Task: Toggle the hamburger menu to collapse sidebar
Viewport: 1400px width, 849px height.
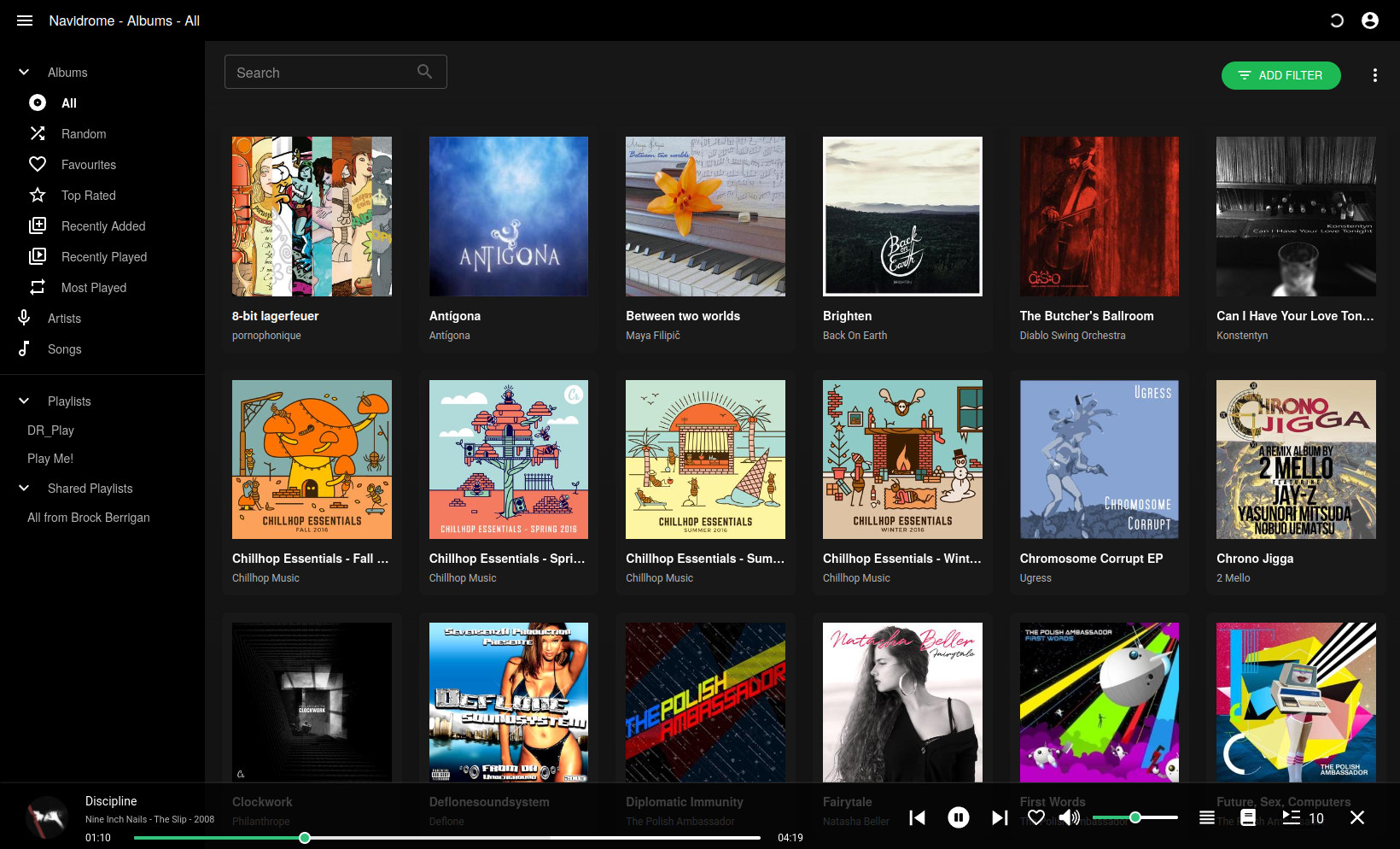Action: [24, 20]
